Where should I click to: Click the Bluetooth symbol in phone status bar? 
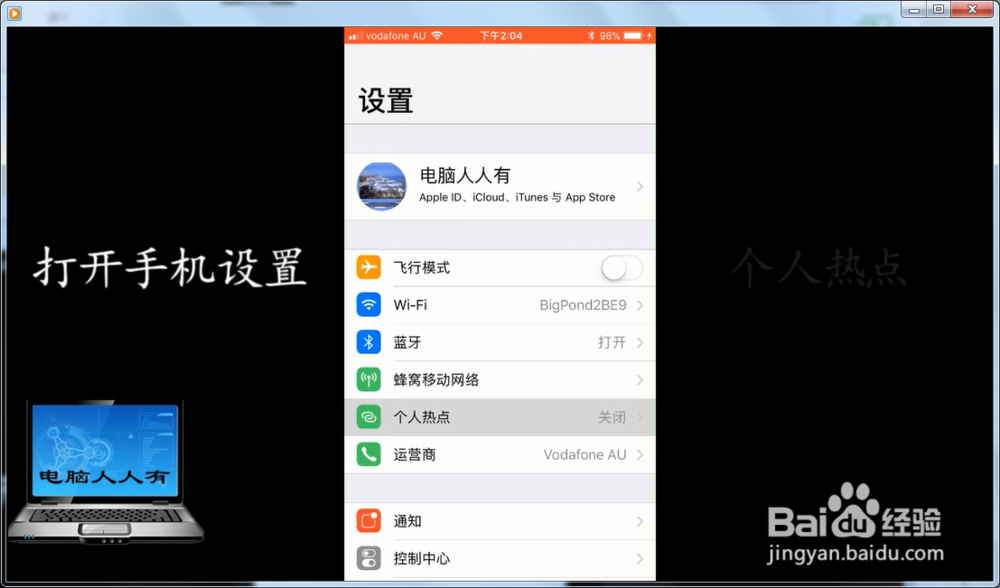pyautogui.click(x=591, y=36)
